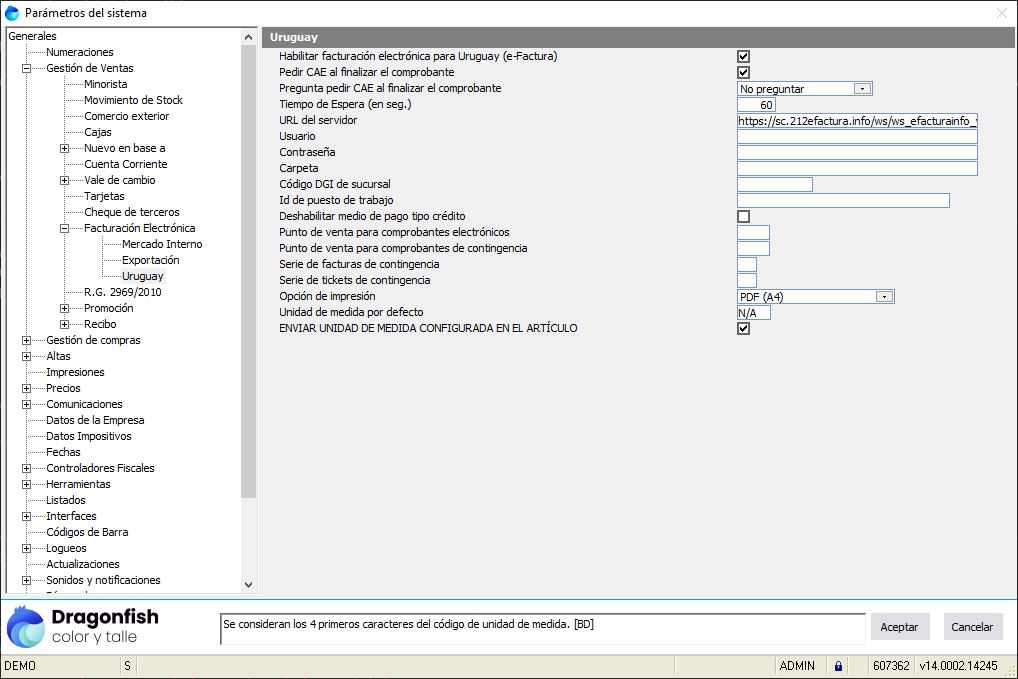This screenshot has height=679, width=1018.
Task: Open Mercado Interno under Facturación Electrónica
Action: (x=162, y=244)
